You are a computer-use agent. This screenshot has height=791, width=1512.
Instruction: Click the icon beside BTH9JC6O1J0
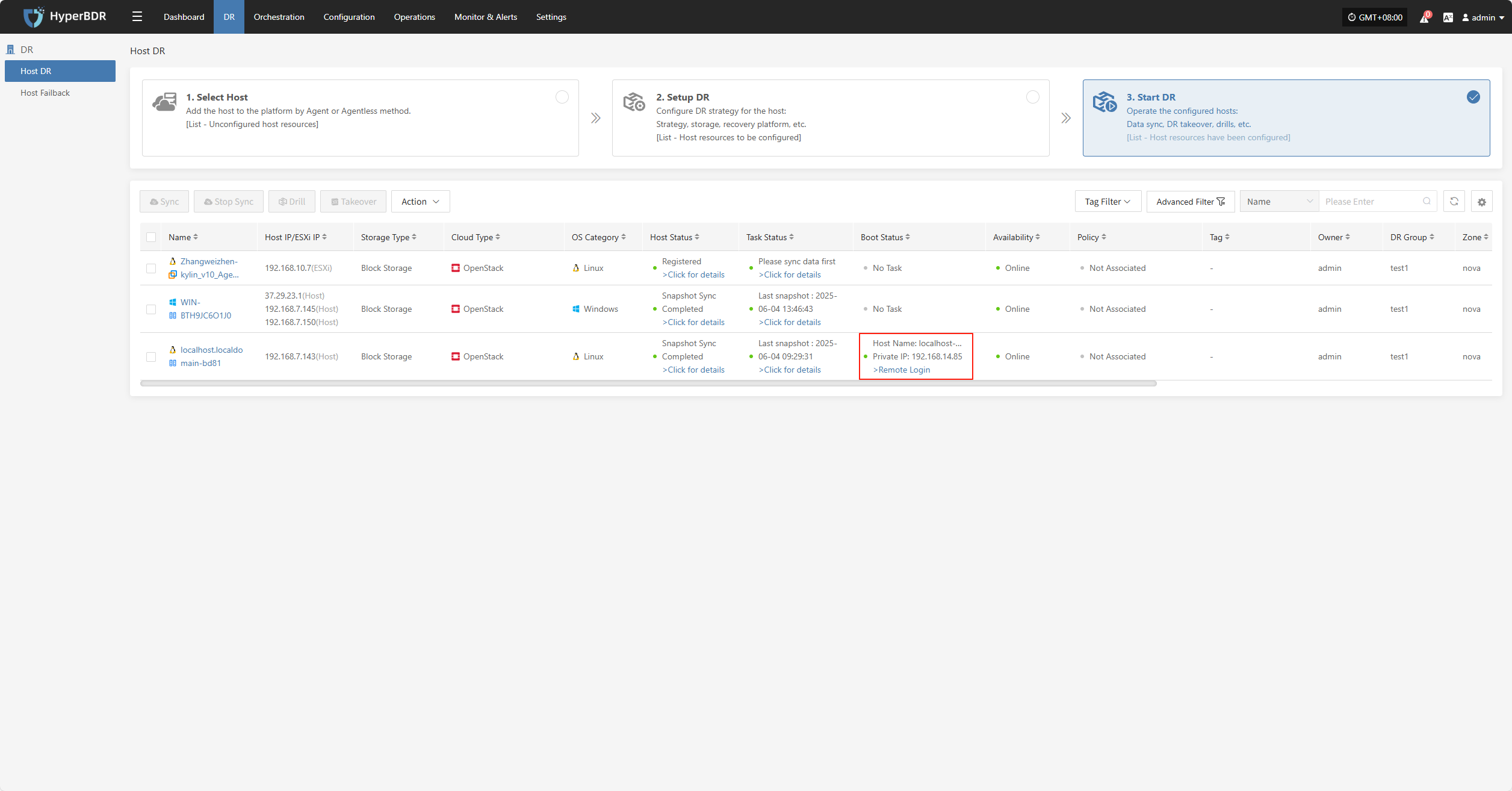(173, 315)
